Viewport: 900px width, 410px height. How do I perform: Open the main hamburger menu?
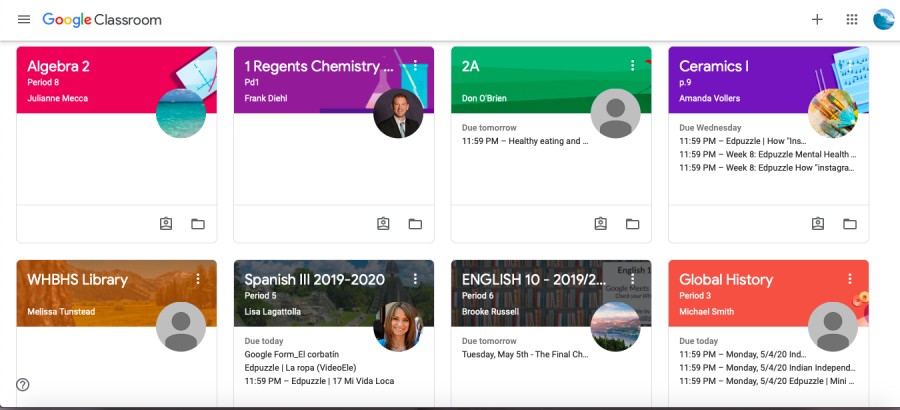pos(24,20)
